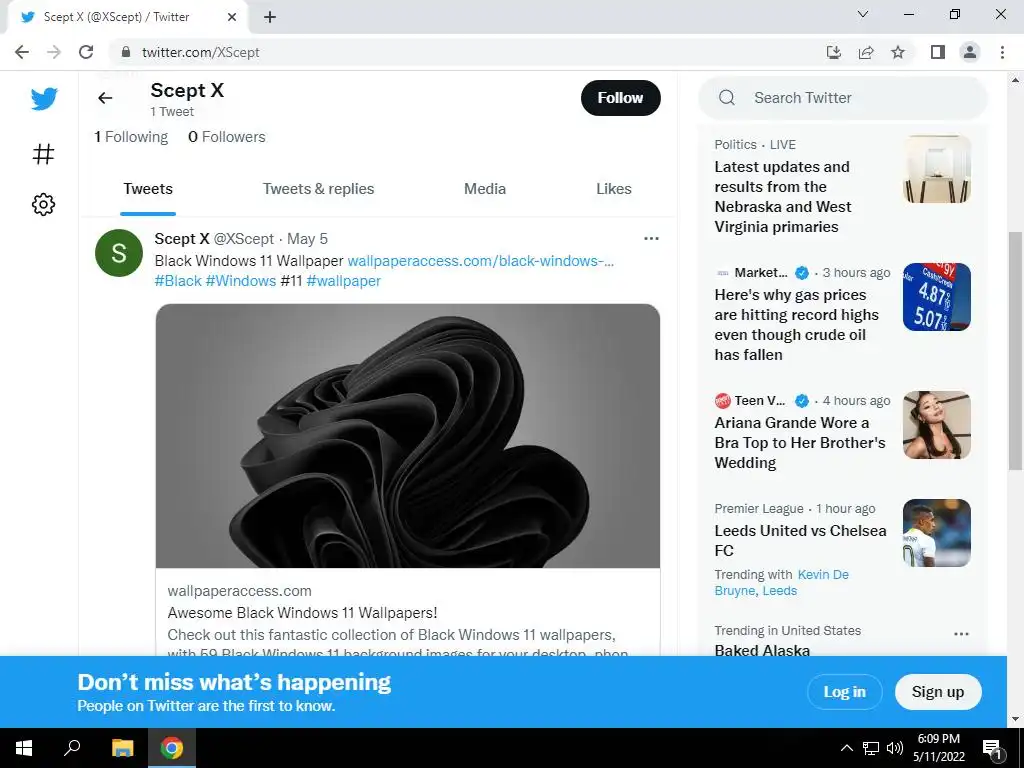Click in the Search Twitter field
The height and width of the screenshot is (768, 1024).
coord(842,98)
